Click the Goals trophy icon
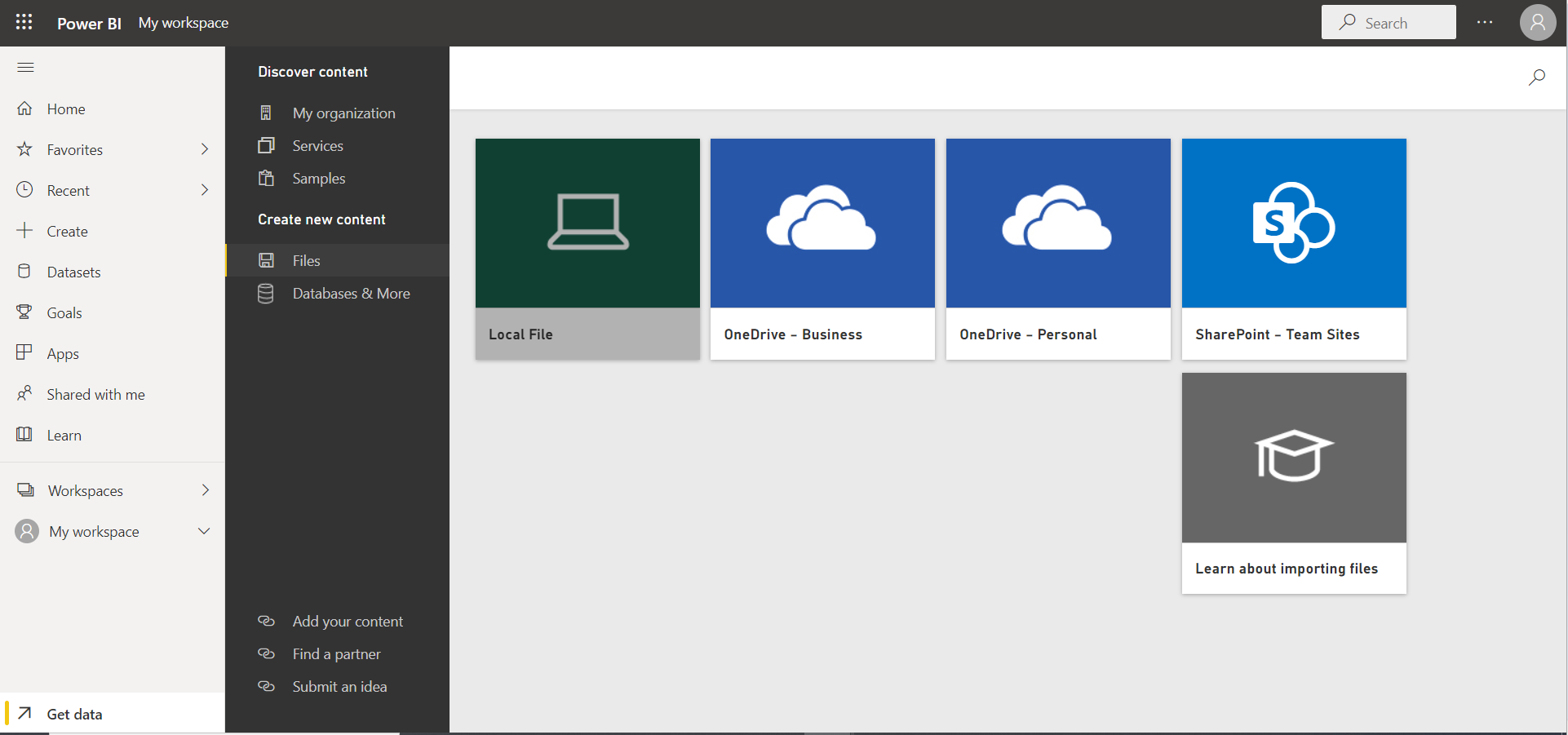Viewport: 1568px width, 735px height. [x=24, y=312]
